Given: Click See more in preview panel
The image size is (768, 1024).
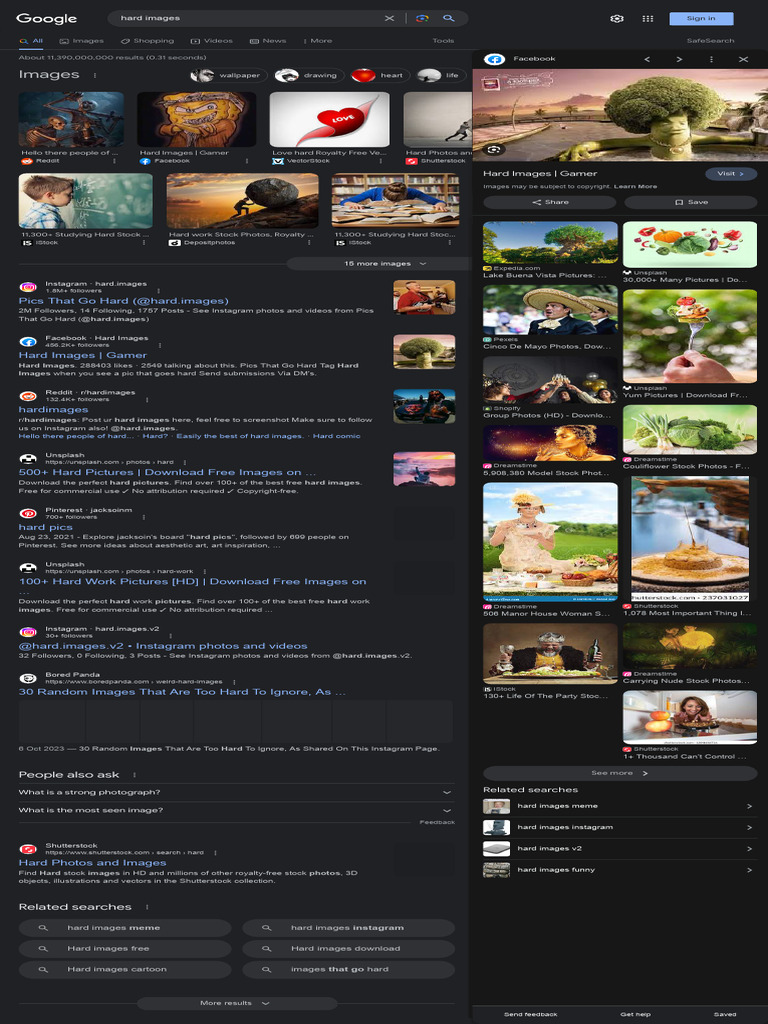Looking at the screenshot, I should point(620,773).
